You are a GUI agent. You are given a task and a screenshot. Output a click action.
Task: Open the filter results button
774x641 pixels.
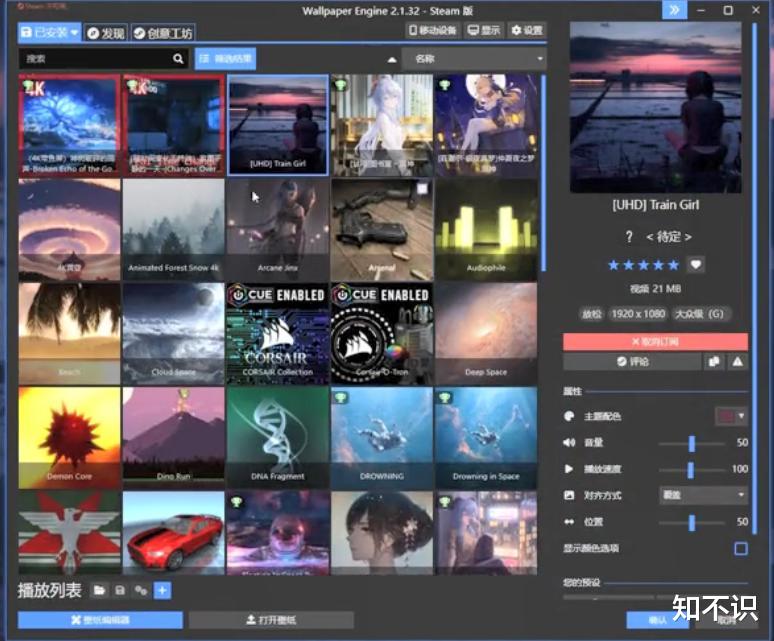(x=225, y=59)
